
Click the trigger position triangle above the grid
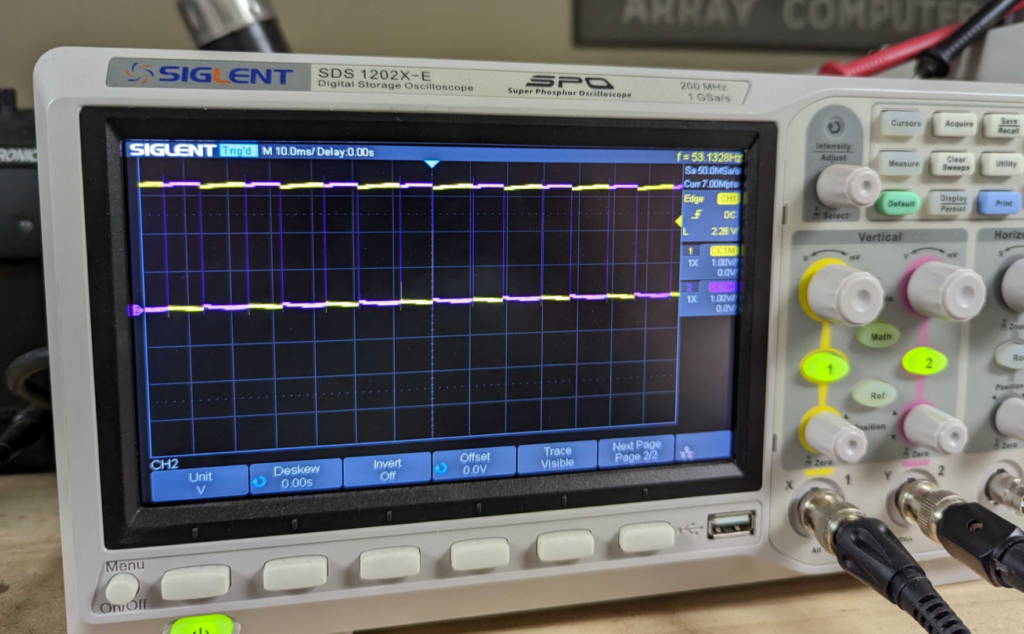pyautogui.click(x=431, y=164)
